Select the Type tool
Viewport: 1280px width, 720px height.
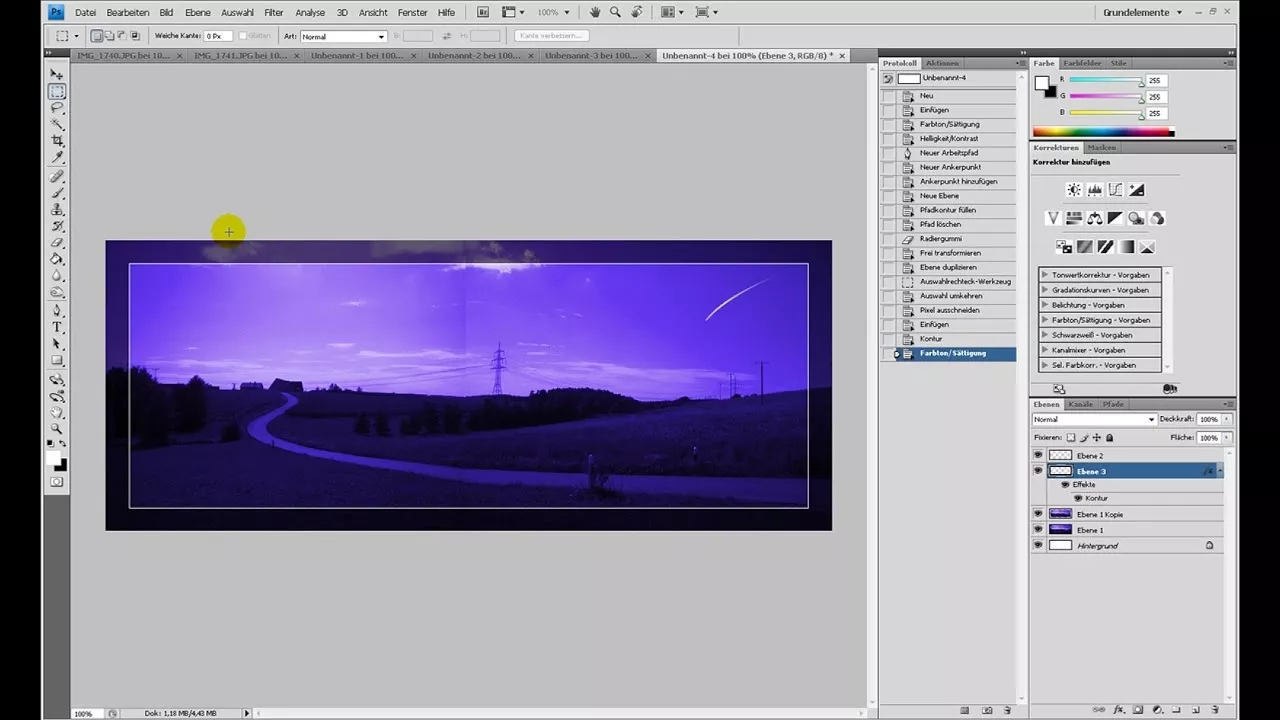click(x=57, y=327)
